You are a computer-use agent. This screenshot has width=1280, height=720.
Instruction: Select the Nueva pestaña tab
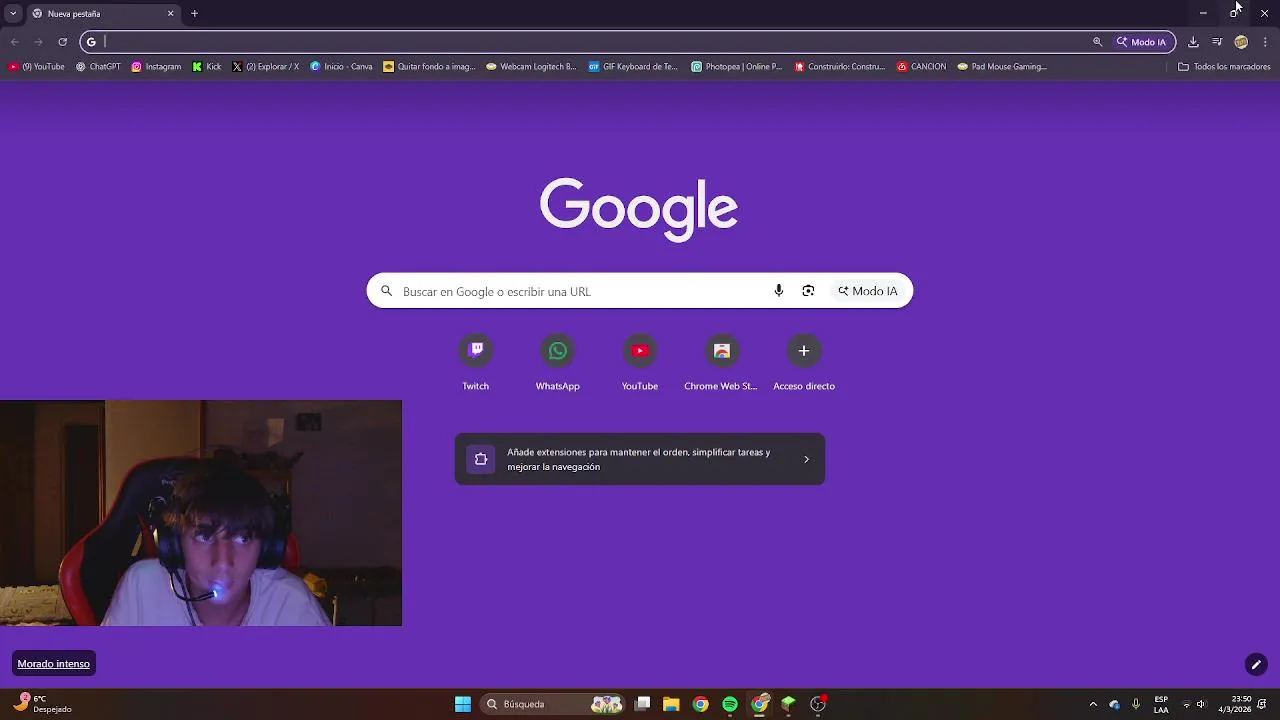coord(103,14)
